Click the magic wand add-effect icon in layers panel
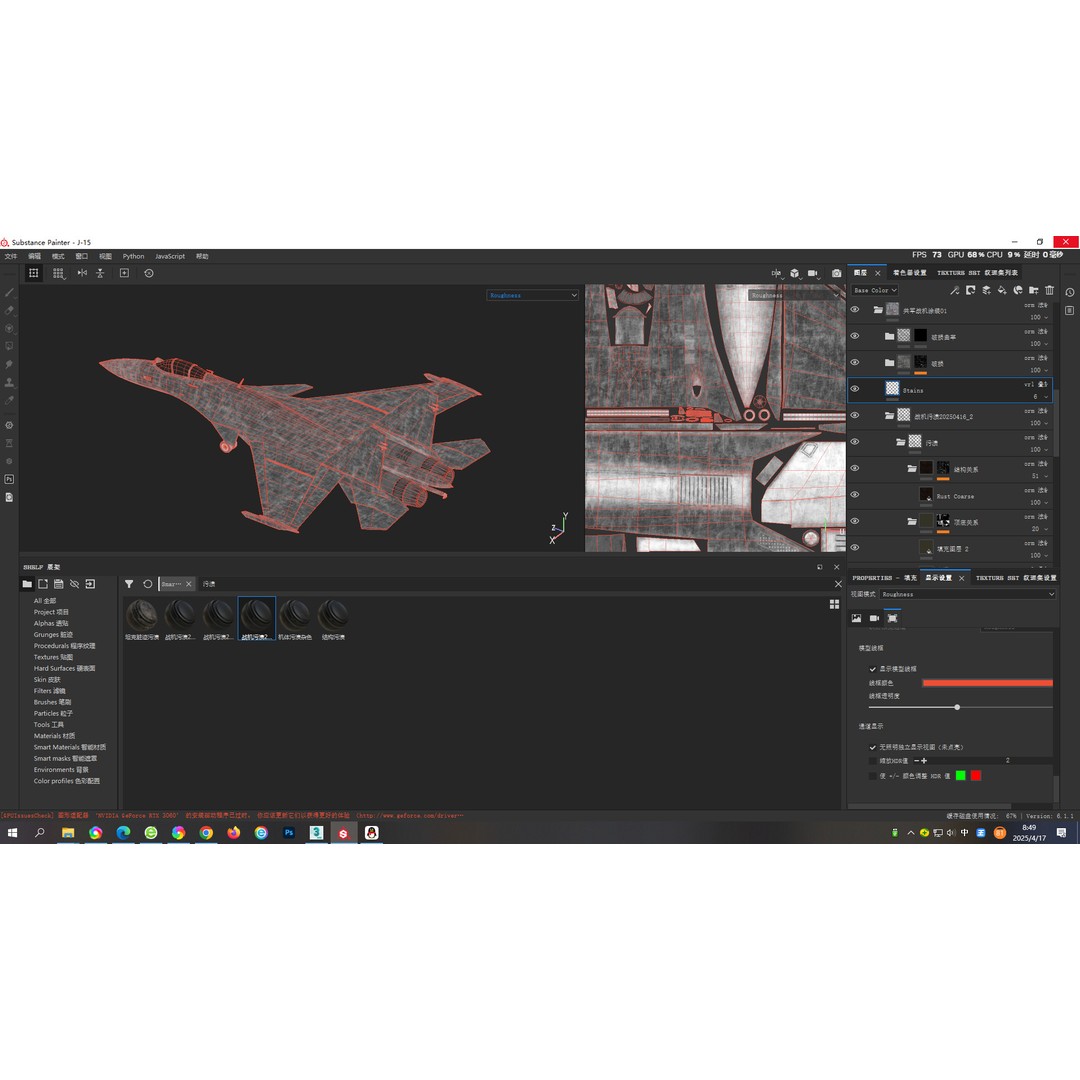This screenshot has height=1080, width=1080. (955, 291)
